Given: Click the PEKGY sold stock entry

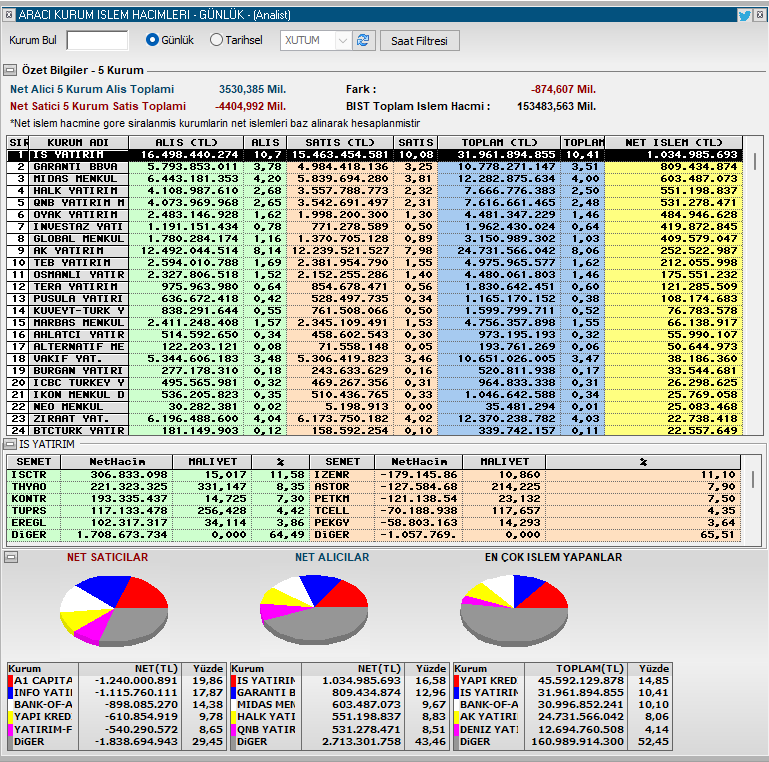Looking at the screenshot, I should tap(525, 523).
